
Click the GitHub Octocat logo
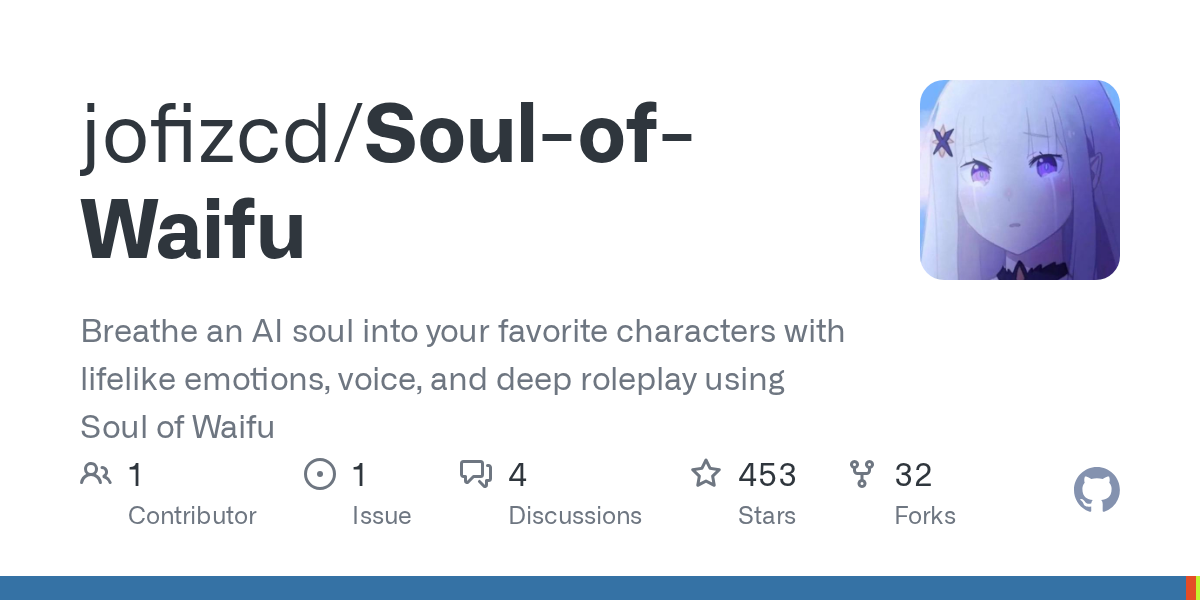pos(1097,490)
